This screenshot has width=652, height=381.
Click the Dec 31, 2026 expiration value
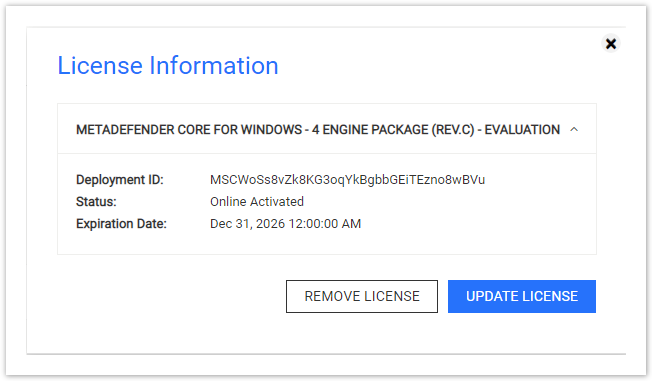285,224
